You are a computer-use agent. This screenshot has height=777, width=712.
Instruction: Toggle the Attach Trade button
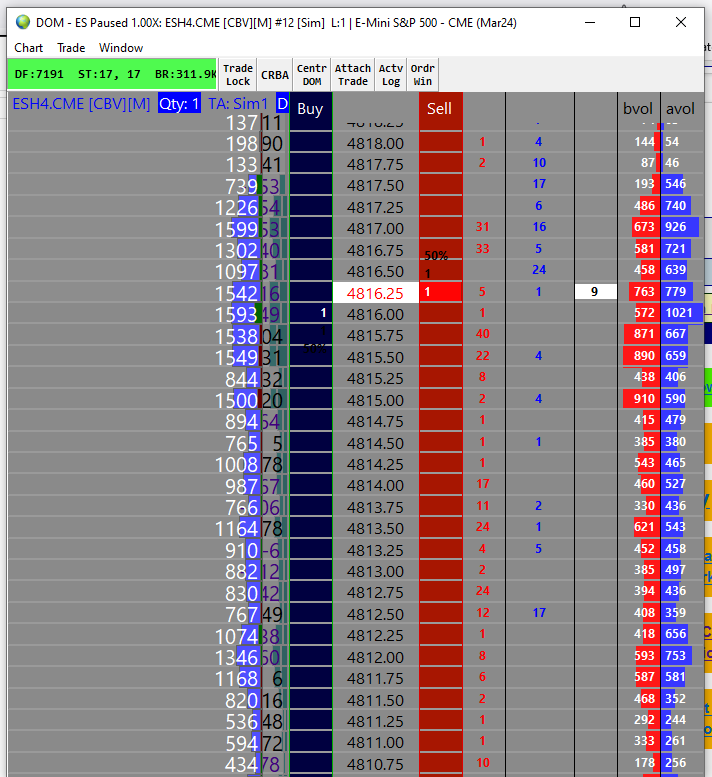coord(353,75)
